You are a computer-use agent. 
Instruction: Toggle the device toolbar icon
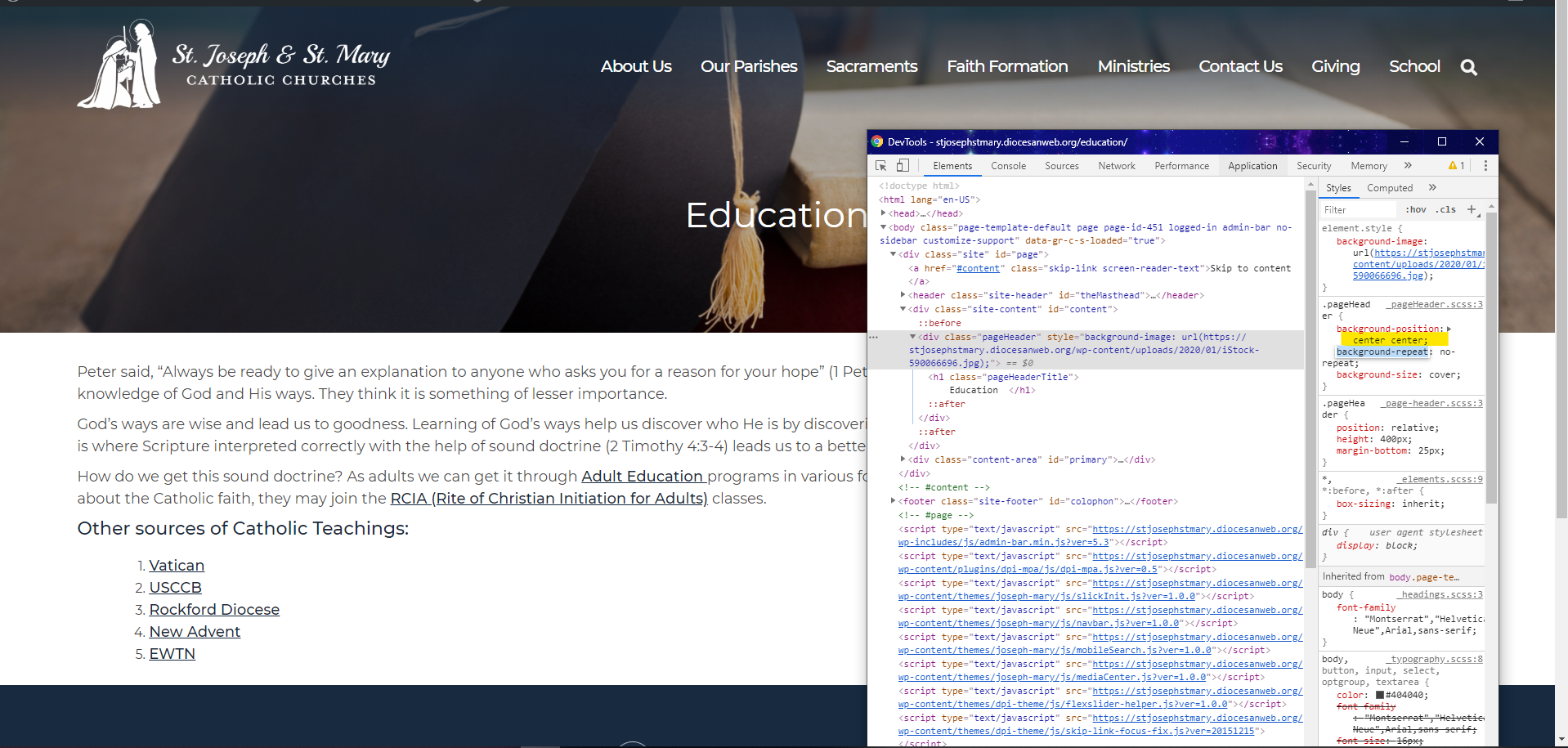click(903, 166)
